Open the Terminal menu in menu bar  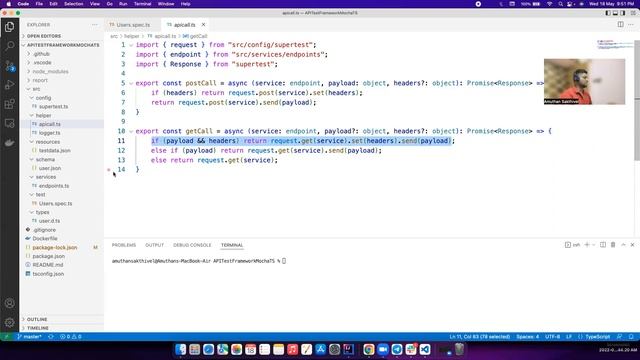142,4
